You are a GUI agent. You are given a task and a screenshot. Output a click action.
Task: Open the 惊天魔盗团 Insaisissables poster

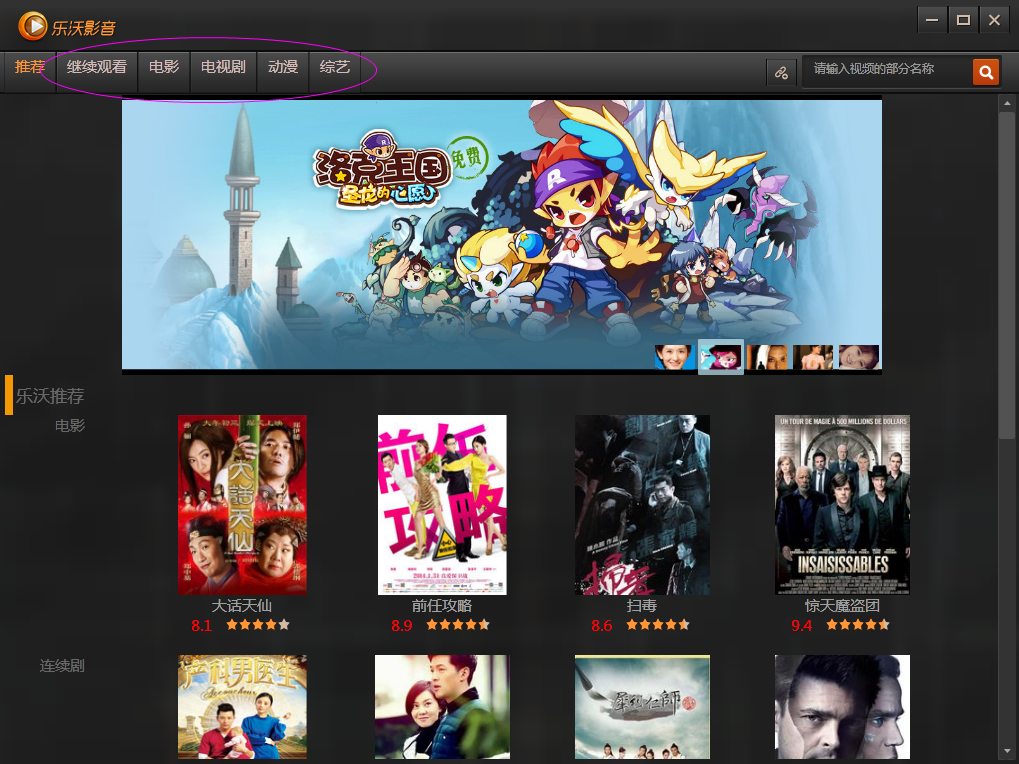point(842,505)
